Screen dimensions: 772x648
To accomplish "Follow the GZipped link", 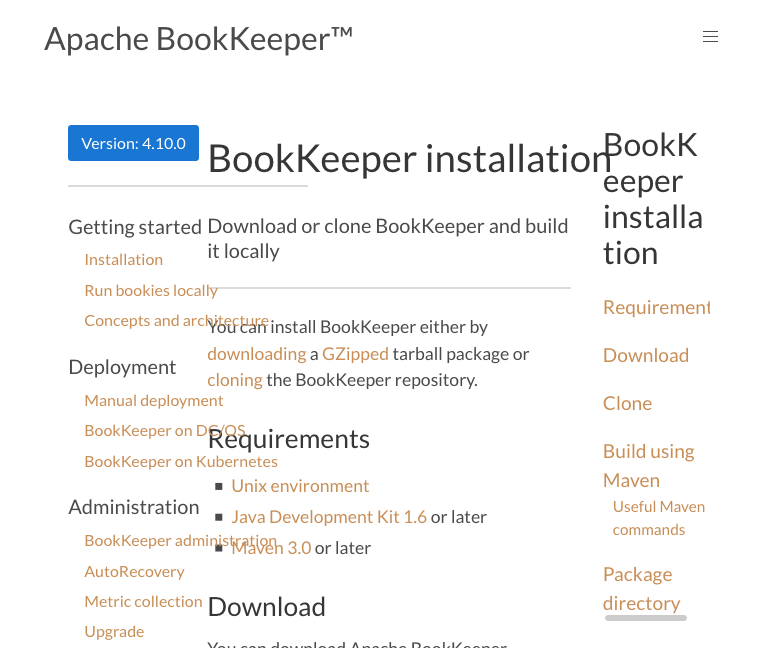I will click(355, 354).
